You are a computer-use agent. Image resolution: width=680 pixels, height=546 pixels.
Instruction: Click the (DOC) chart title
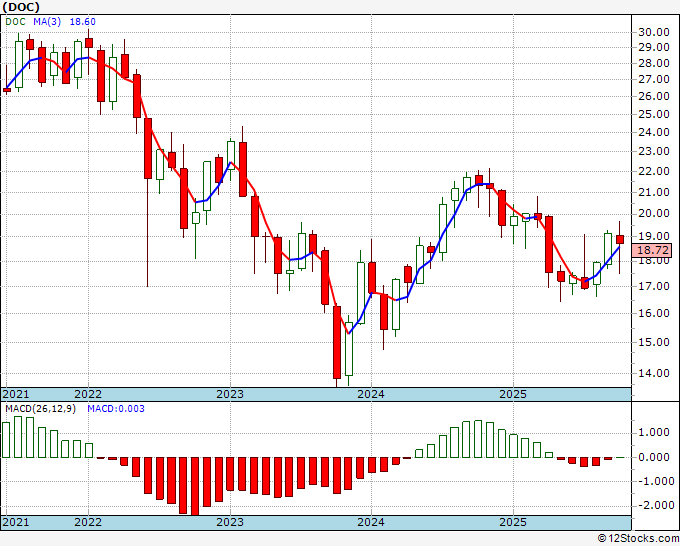pos(21,7)
